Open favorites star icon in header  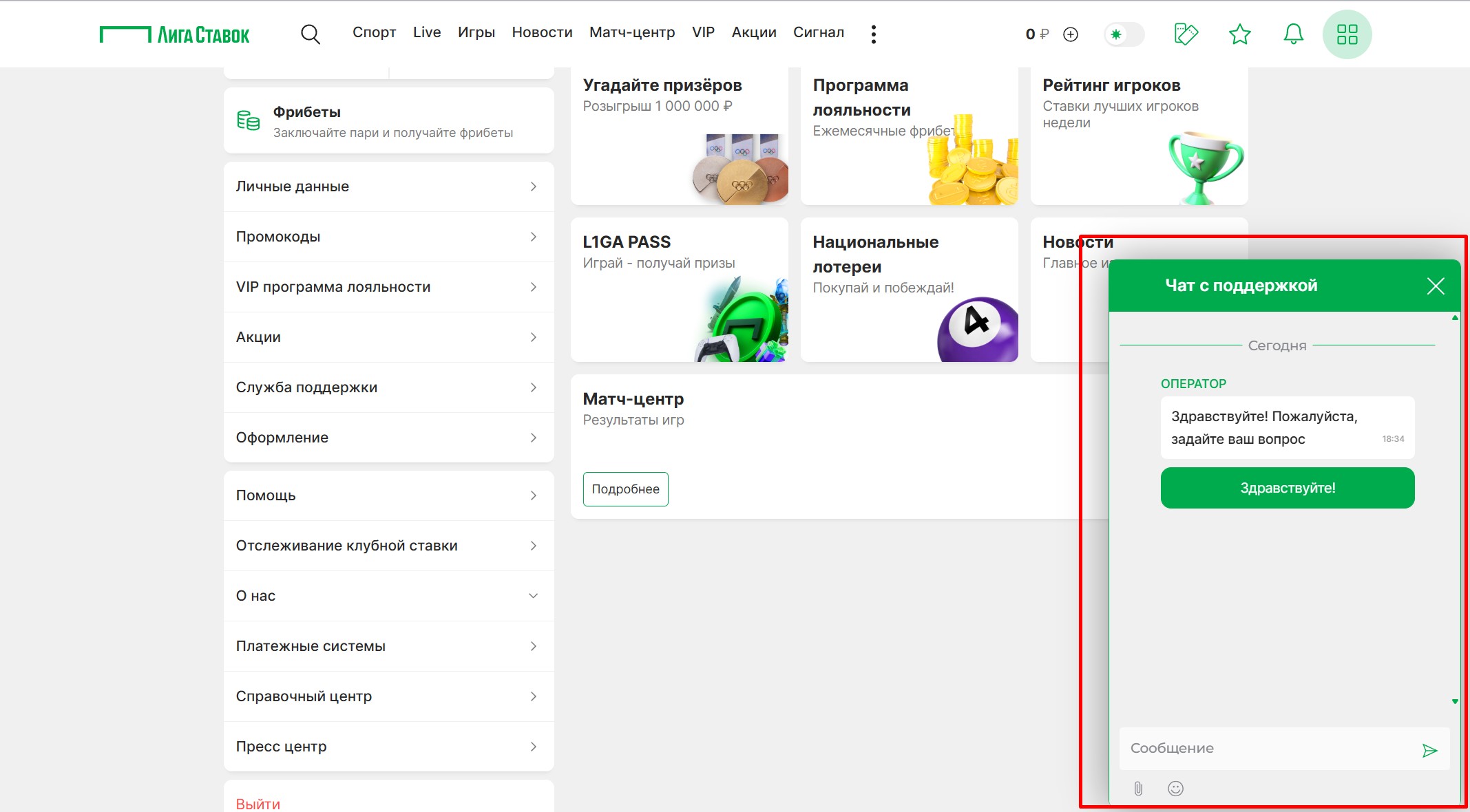coord(1239,34)
